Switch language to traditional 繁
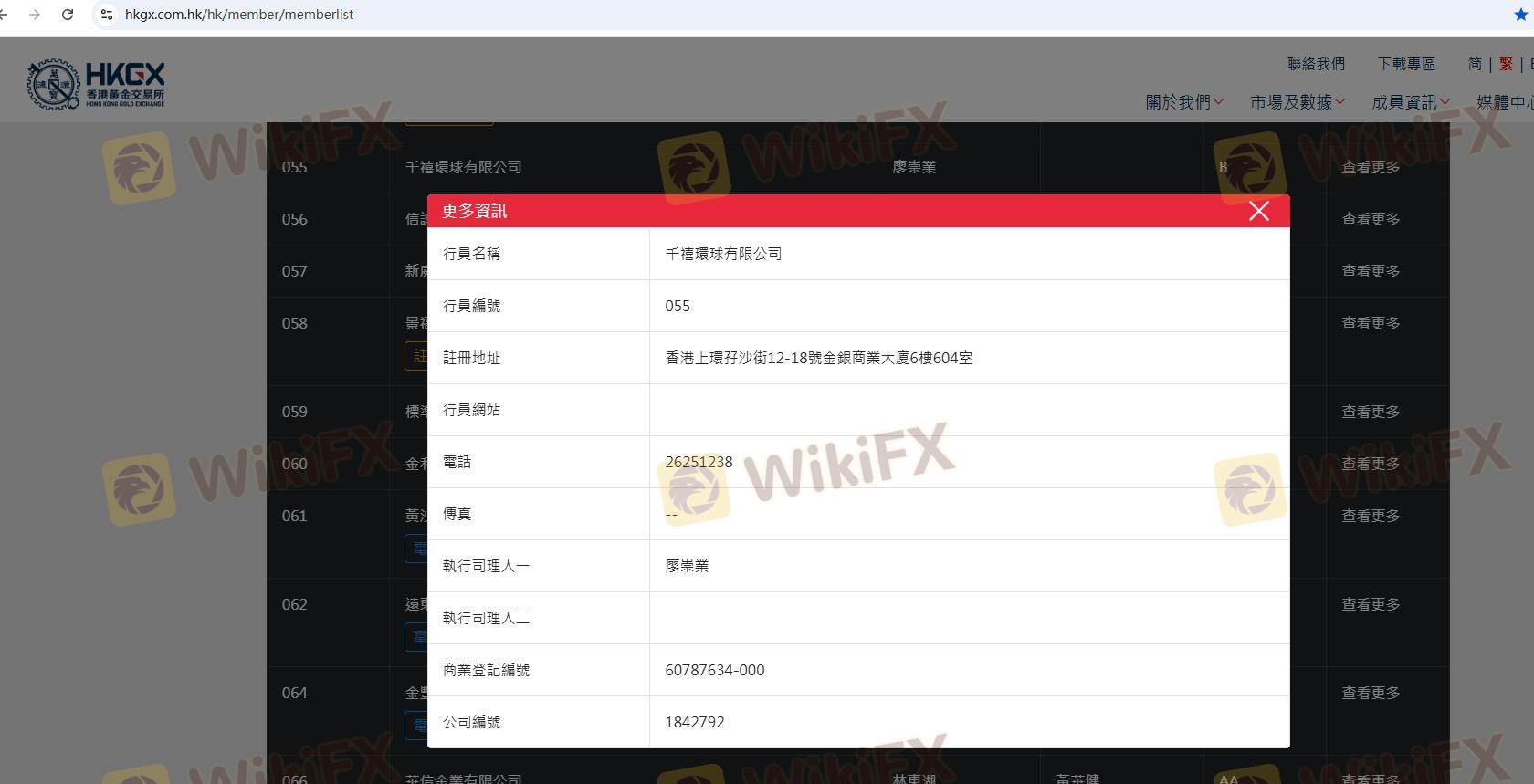1534x784 pixels. [1506, 64]
